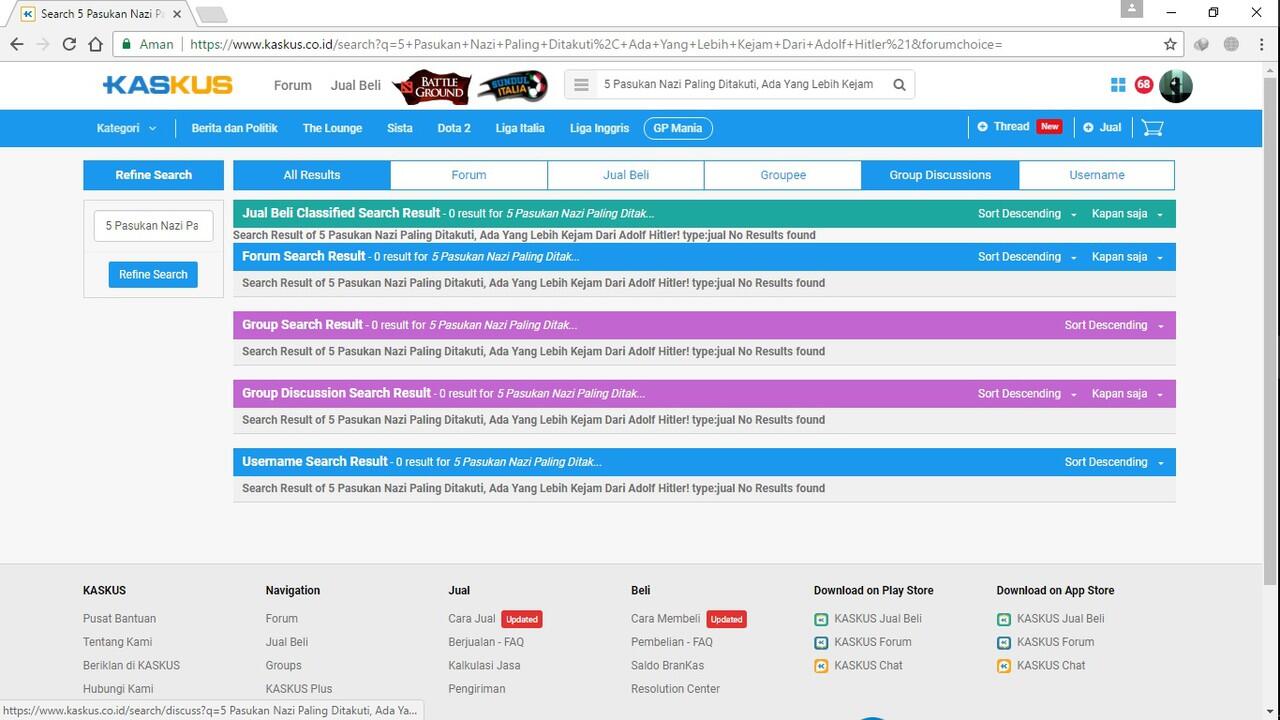Switch to the Groupee results tab
The height and width of the screenshot is (720, 1280).
coord(783,175)
